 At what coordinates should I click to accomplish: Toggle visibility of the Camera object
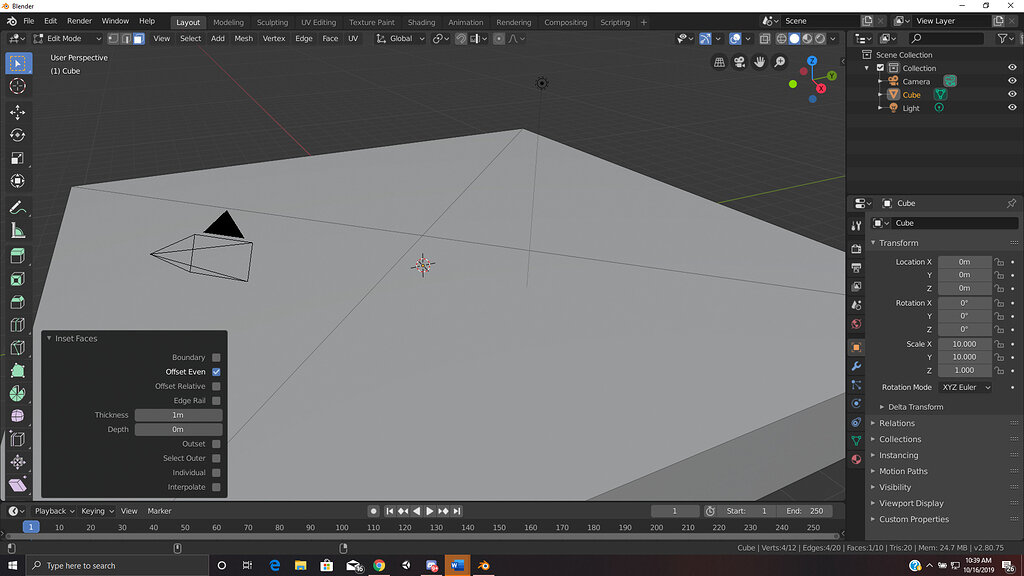pos(1010,81)
